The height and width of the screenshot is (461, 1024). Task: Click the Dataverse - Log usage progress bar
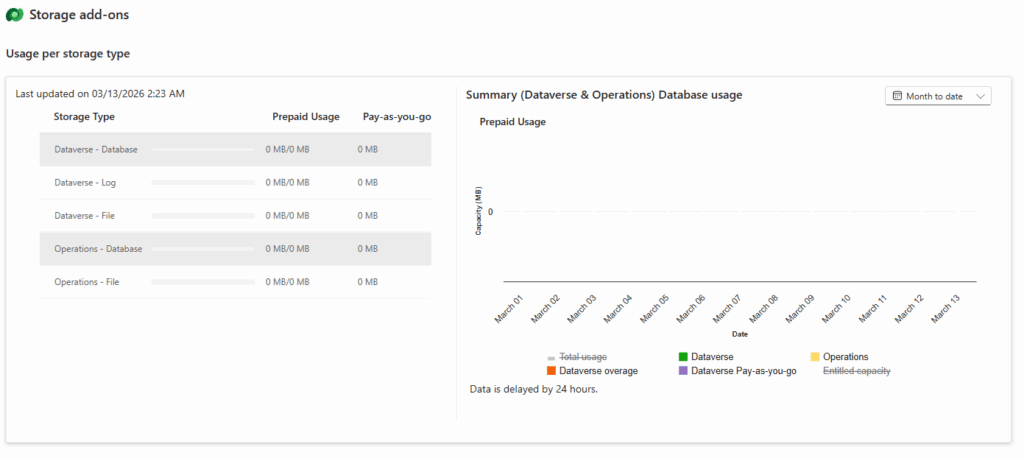(203, 183)
